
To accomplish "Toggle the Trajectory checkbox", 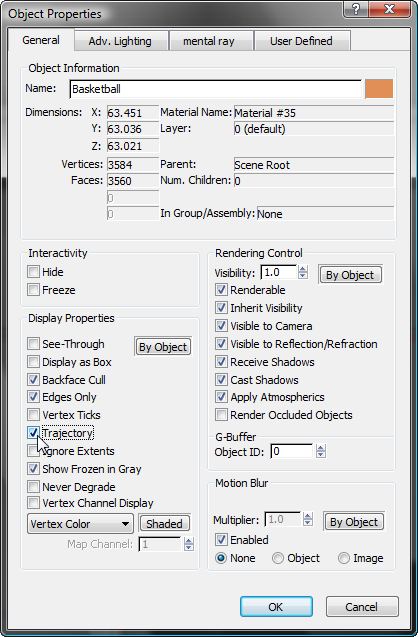I will (33, 433).
